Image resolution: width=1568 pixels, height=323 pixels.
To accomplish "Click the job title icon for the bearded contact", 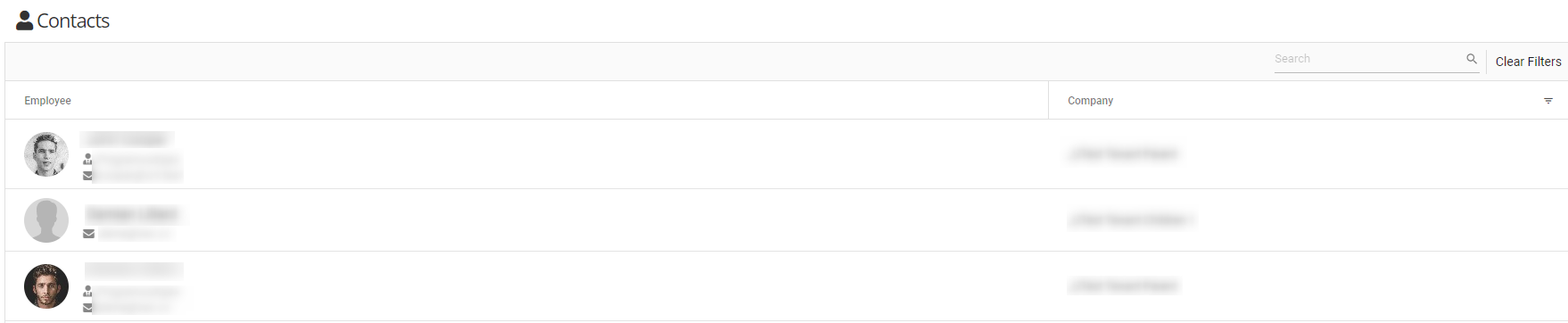I will 87,292.
